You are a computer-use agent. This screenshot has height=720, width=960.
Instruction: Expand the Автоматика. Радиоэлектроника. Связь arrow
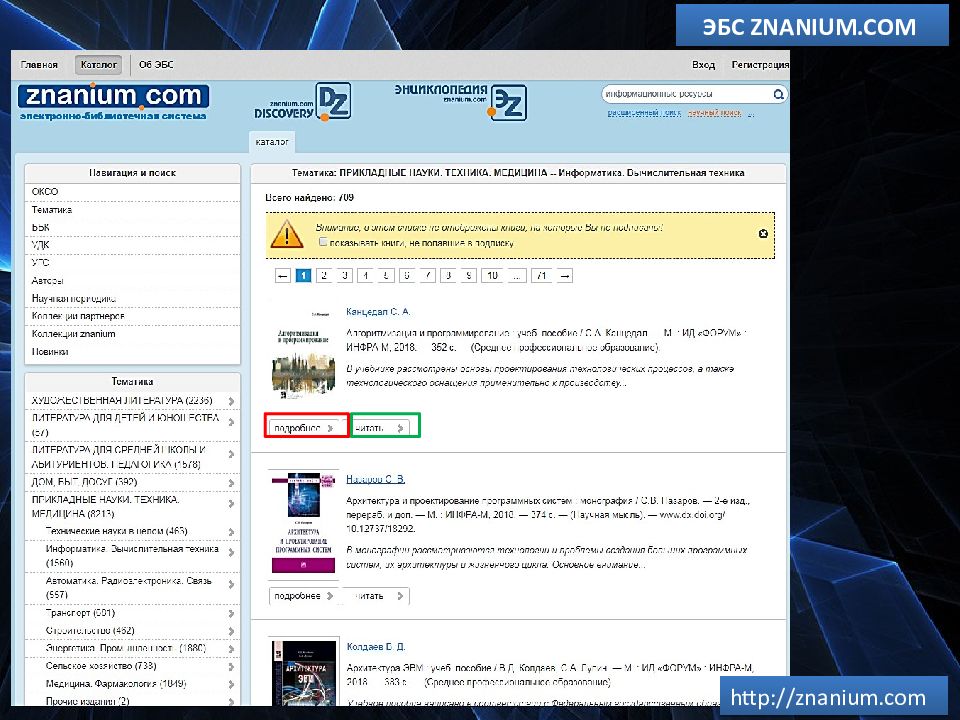click(231, 585)
